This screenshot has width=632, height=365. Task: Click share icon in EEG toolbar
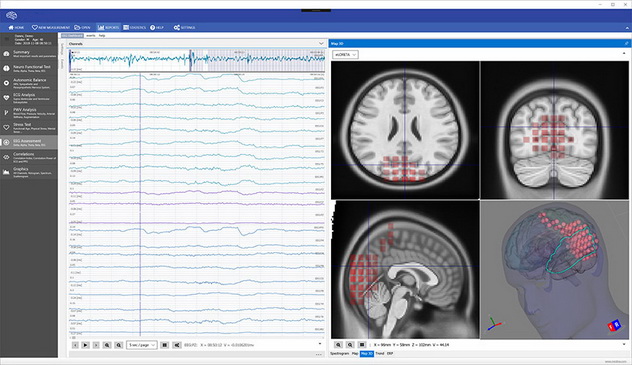coord(177,345)
